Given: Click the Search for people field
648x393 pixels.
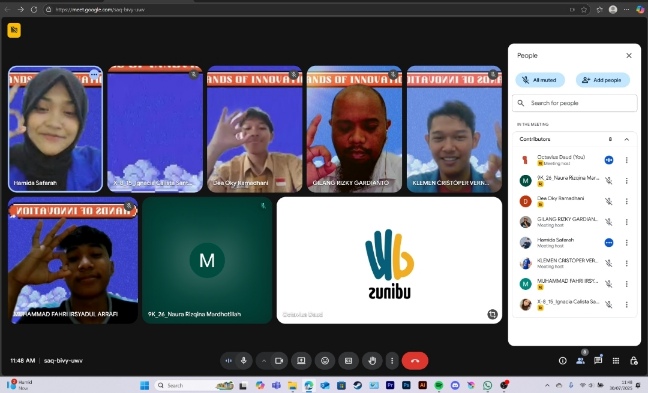Looking at the screenshot, I should (x=574, y=103).
